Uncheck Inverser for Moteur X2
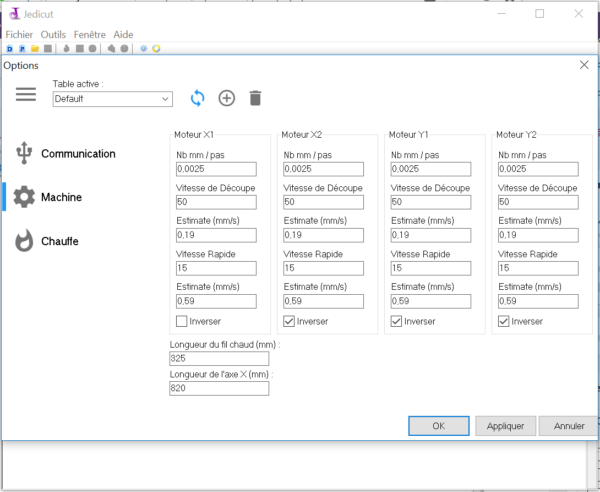600x492 pixels. point(288,321)
